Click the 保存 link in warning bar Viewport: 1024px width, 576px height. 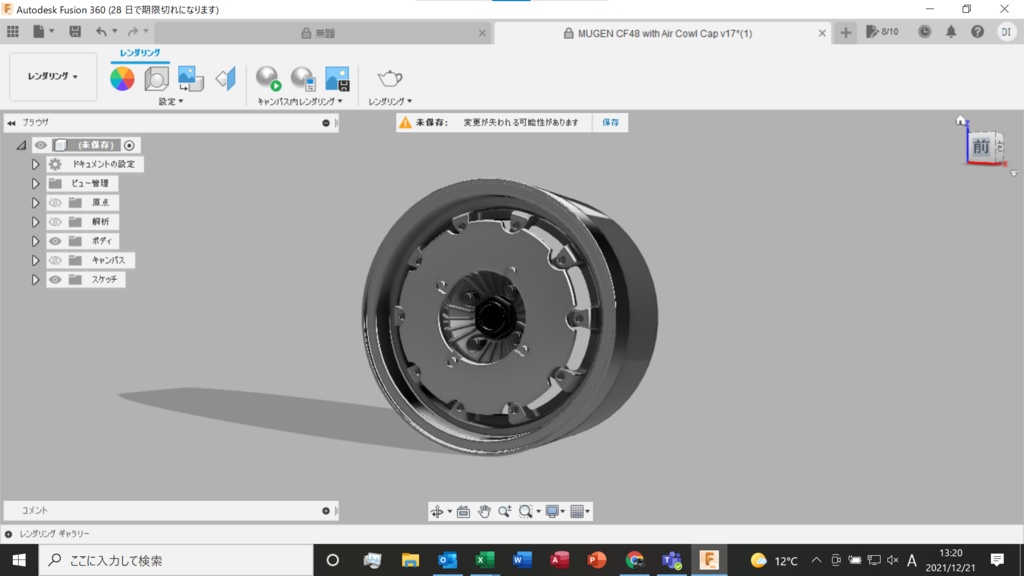[611, 122]
